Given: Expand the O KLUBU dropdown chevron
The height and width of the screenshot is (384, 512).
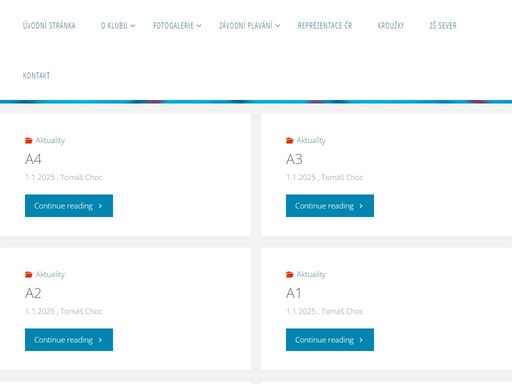Looking at the screenshot, I should 133,26.
